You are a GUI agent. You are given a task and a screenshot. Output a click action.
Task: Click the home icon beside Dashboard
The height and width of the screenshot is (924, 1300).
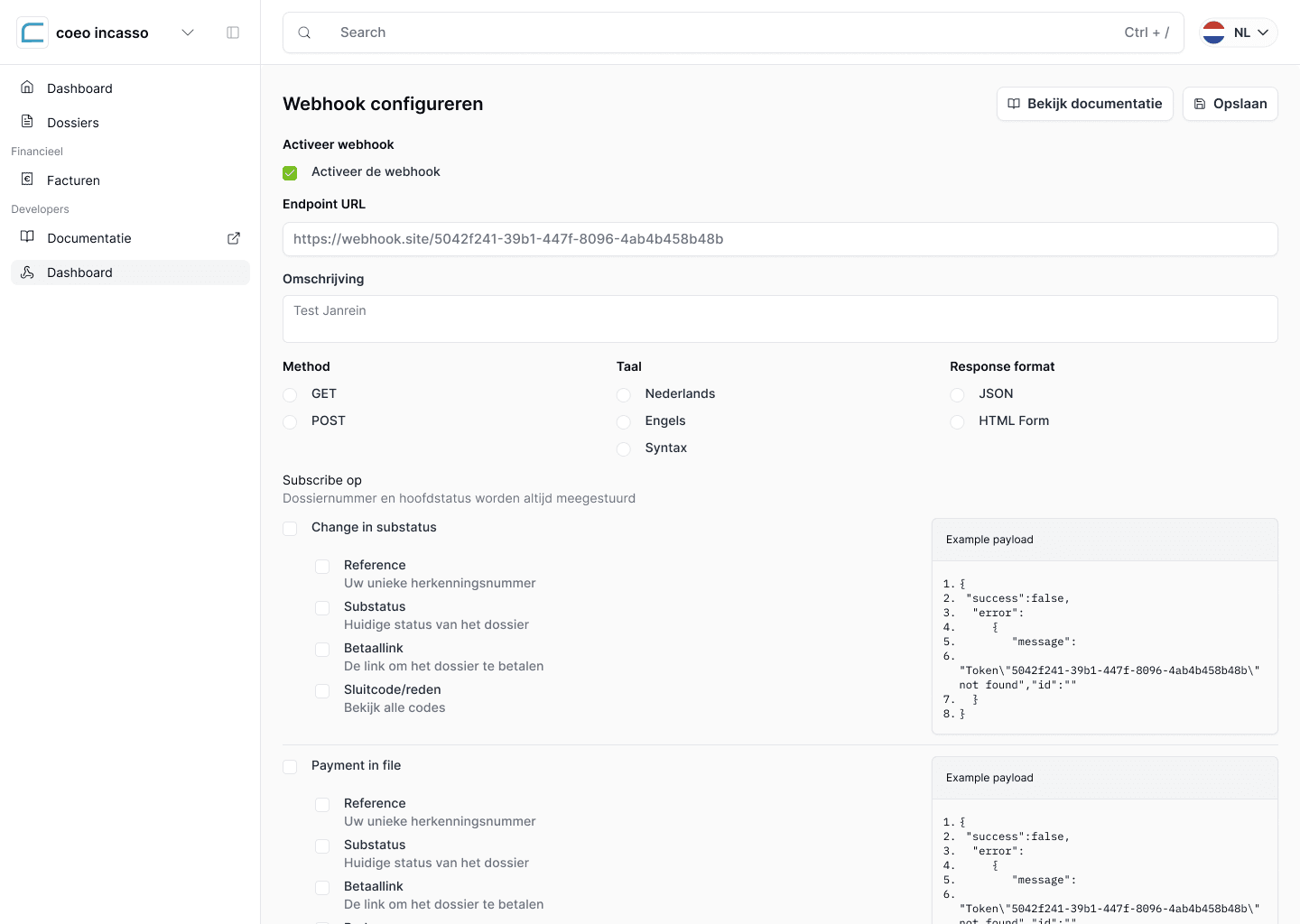[x=28, y=88]
